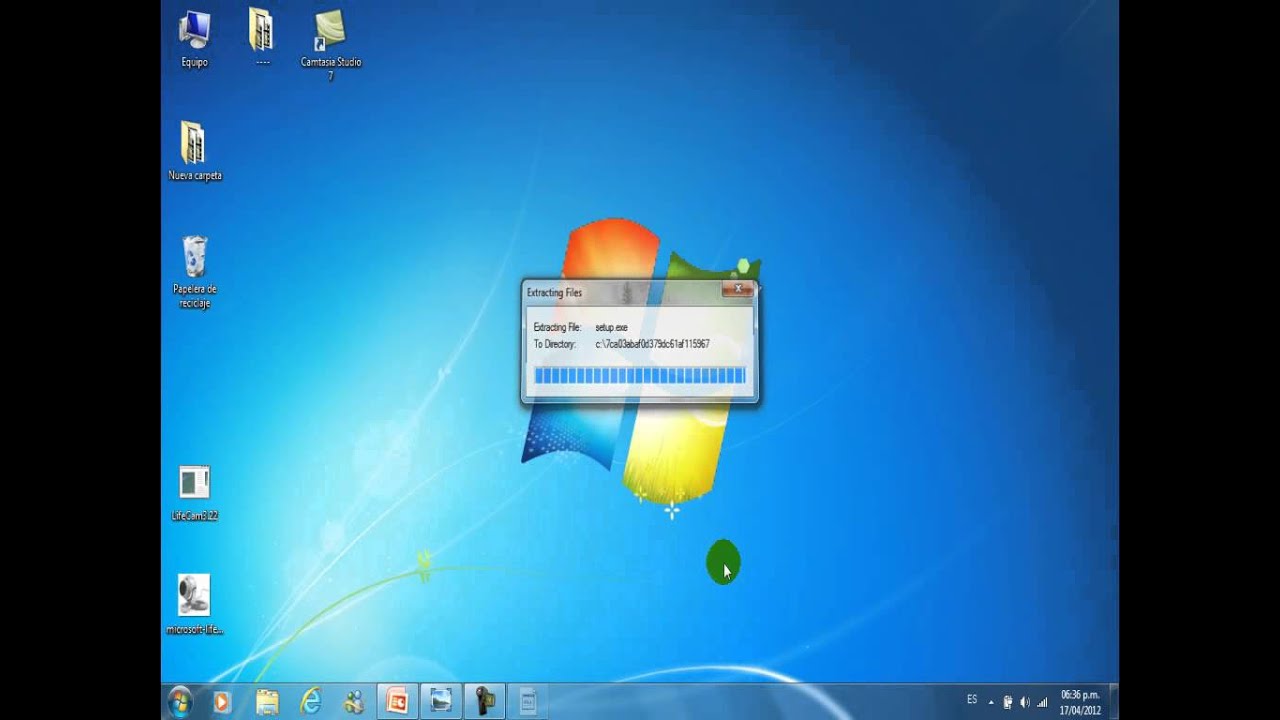Image resolution: width=1280 pixels, height=720 pixels.
Task: Open the network signal tray icon
Action: pos(1042,702)
